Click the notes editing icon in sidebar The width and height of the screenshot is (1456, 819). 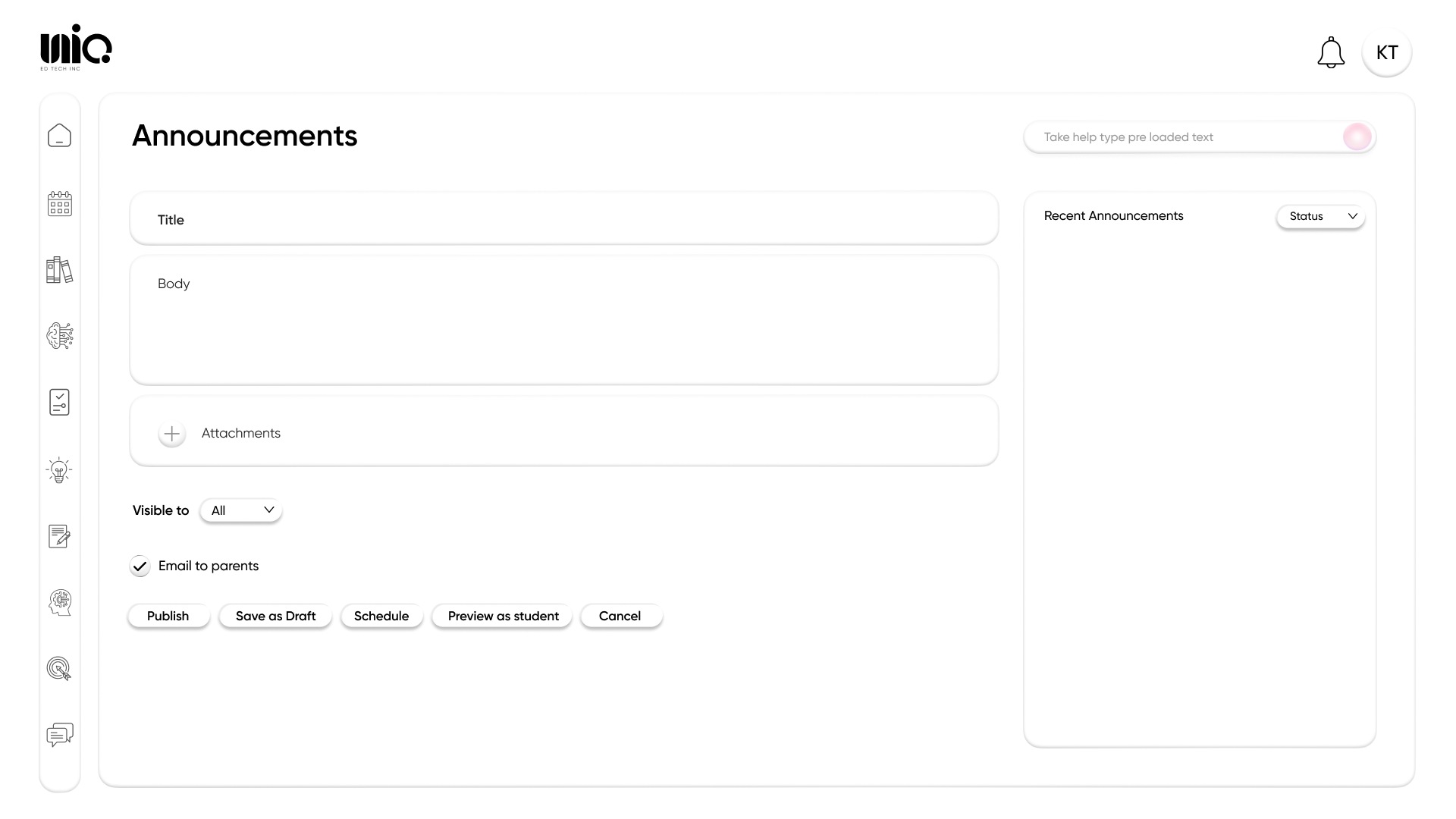point(59,536)
